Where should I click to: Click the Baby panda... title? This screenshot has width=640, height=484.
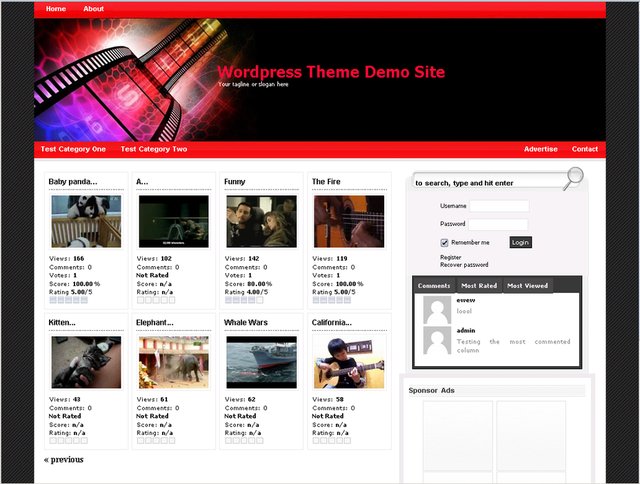73,182
